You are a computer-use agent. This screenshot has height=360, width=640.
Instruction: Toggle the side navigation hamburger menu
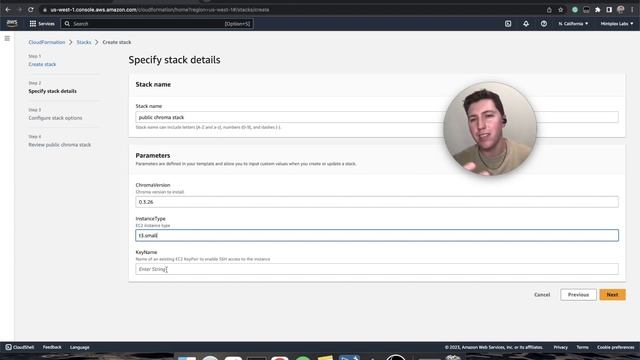(7, 38)
